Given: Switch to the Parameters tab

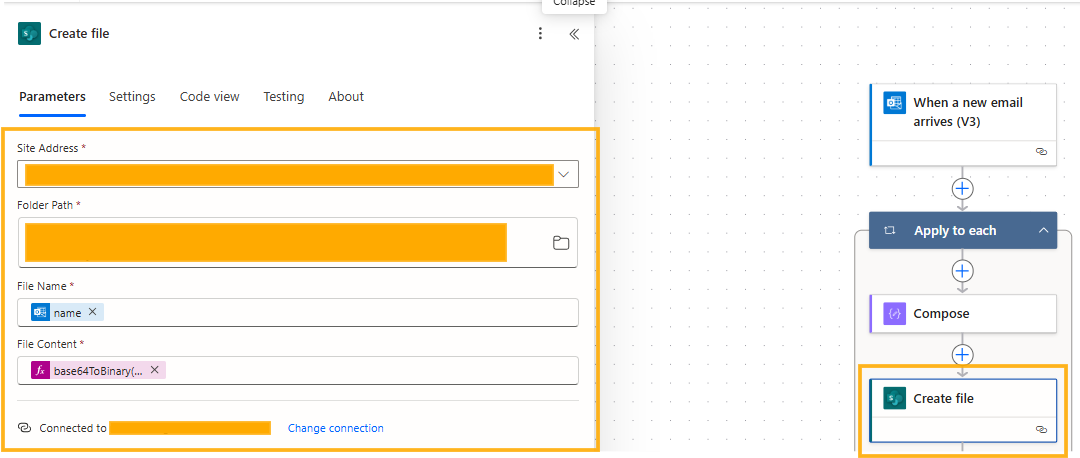Looking at the screenshot, I should (52, 97).
